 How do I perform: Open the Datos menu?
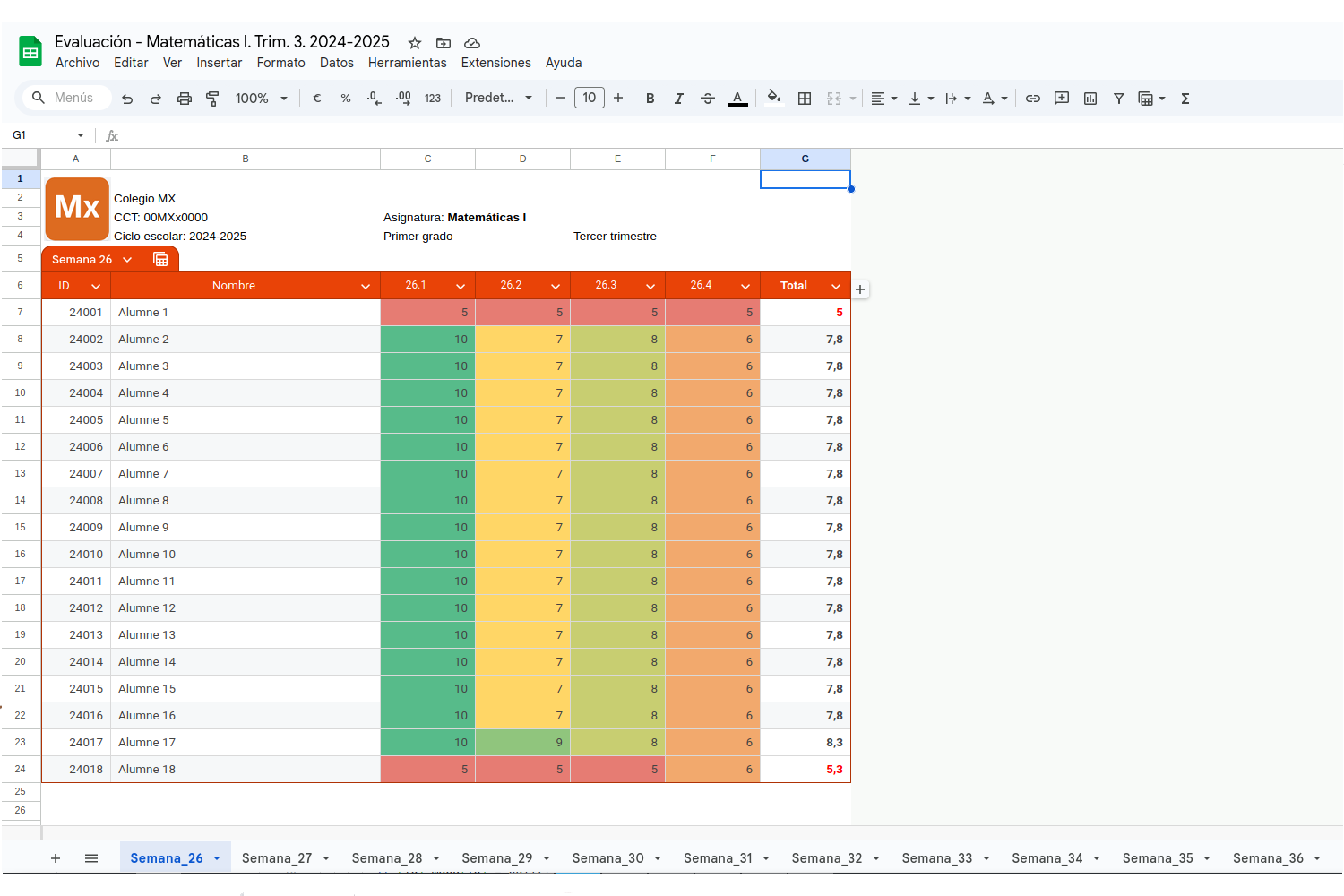[x=337, y=63]
